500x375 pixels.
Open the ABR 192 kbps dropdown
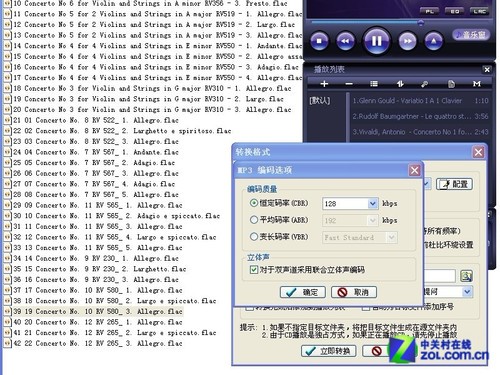372,220
